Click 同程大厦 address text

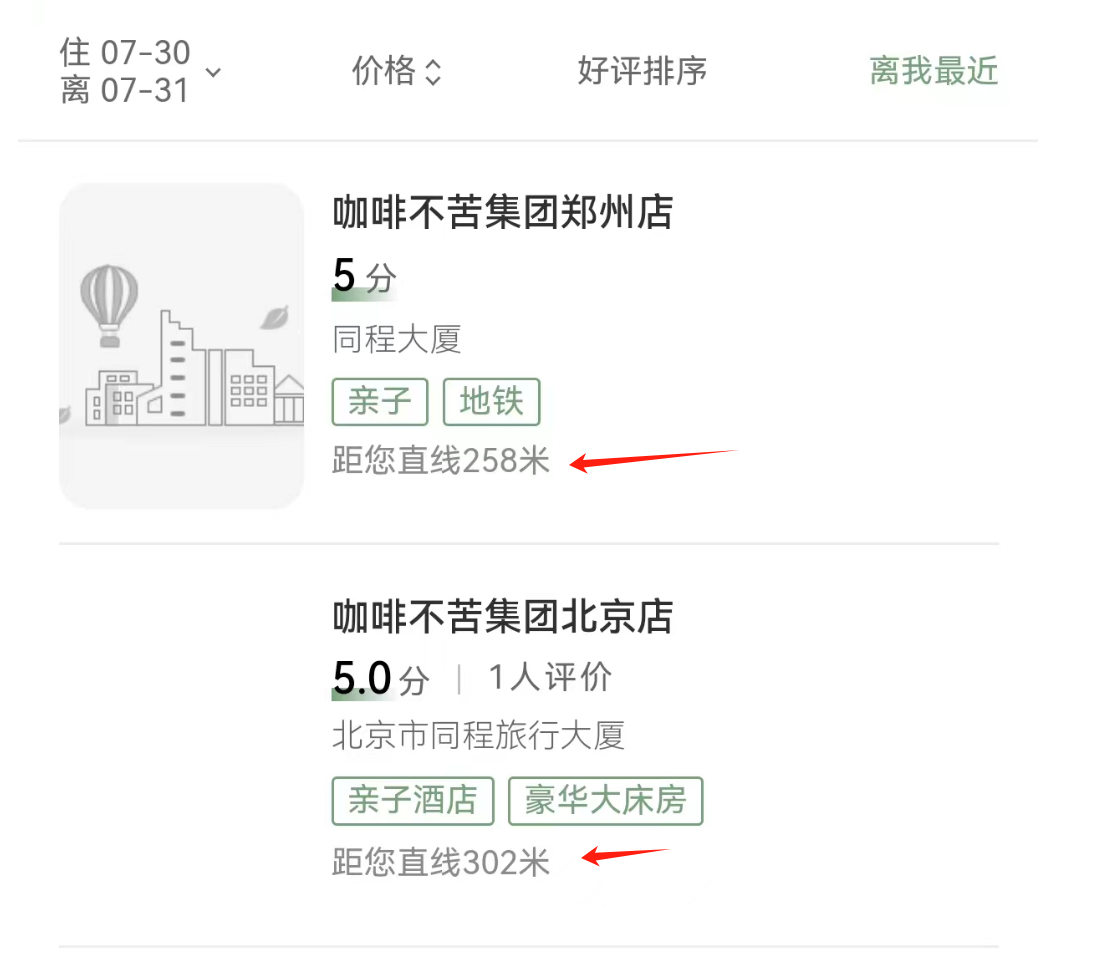pyautogui.click(x=397, y=340)
